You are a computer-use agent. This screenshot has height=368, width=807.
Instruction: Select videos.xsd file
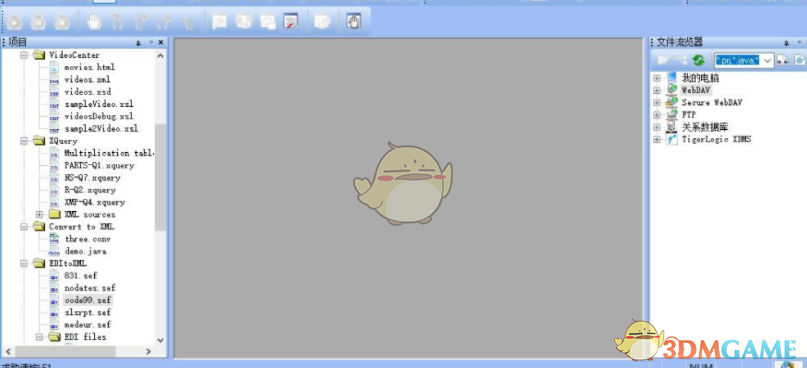(87, 92)
